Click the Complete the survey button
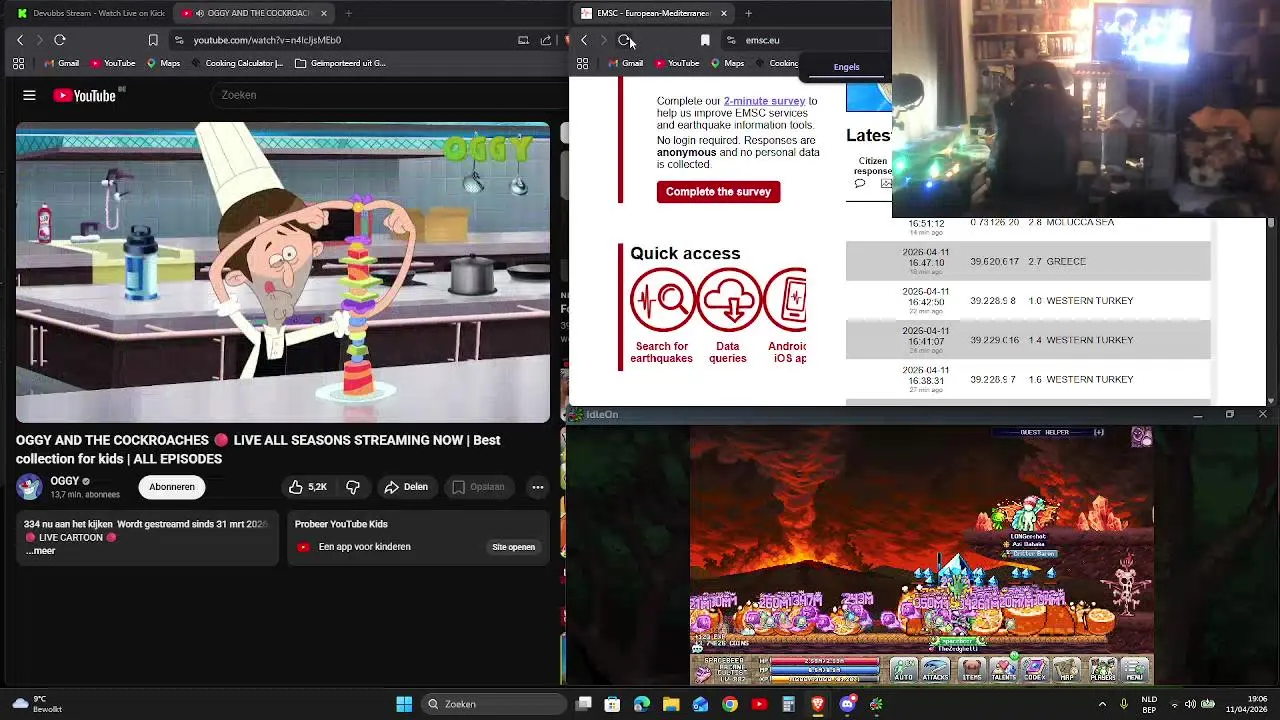Viewport: 1280px width, 720px height. coord(718,192)
